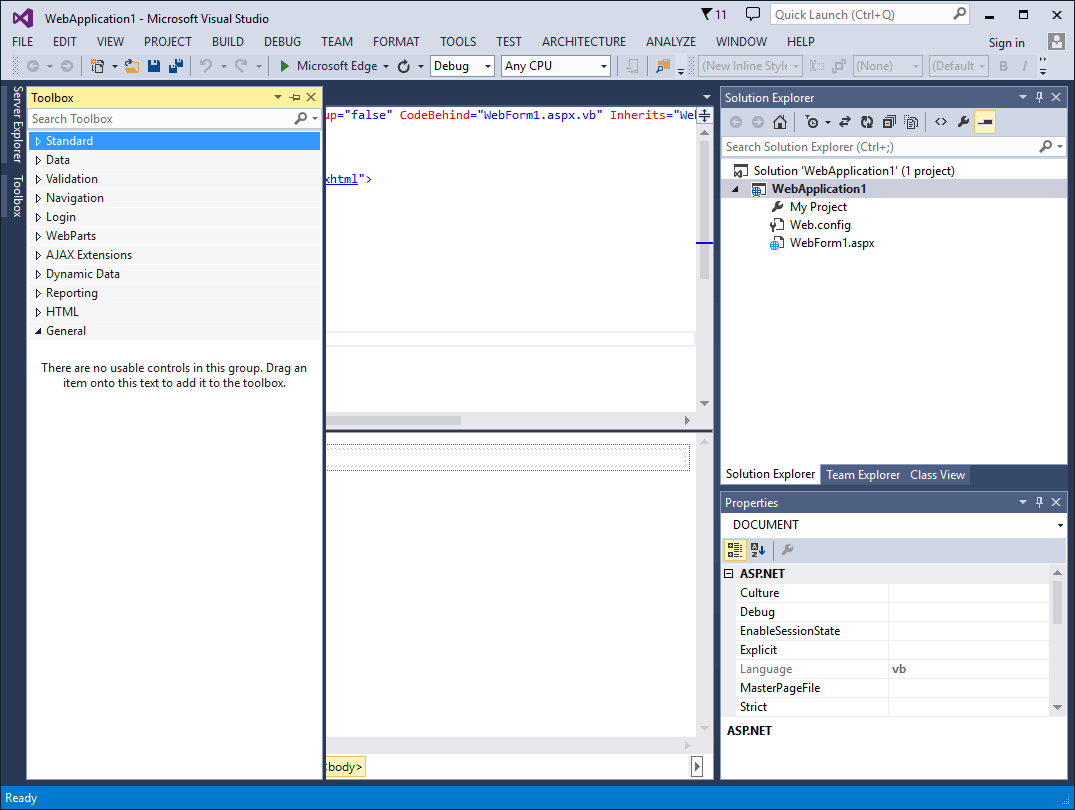Image resolution: width=1075 pixels, height=810 pixels.
Task: Refresh the Solution Explorer tree
Action: [x=867, y=122]
